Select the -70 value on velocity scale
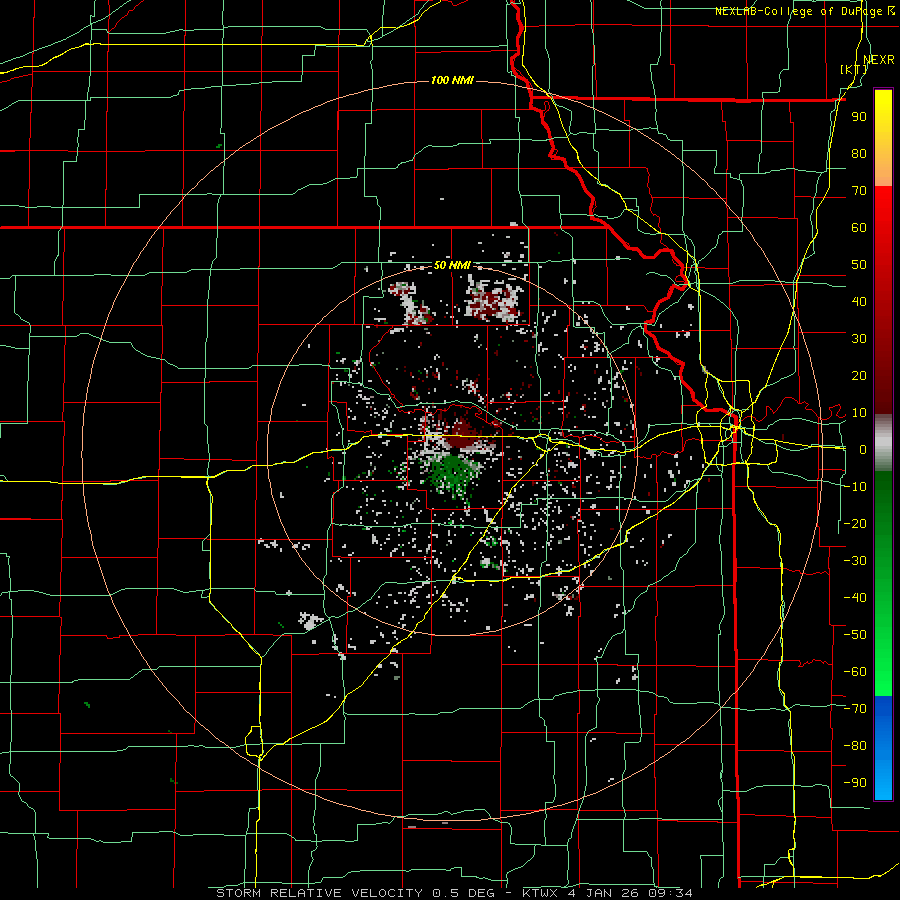Viewport: 900px width, 900px height. click(x=855, y=709)
